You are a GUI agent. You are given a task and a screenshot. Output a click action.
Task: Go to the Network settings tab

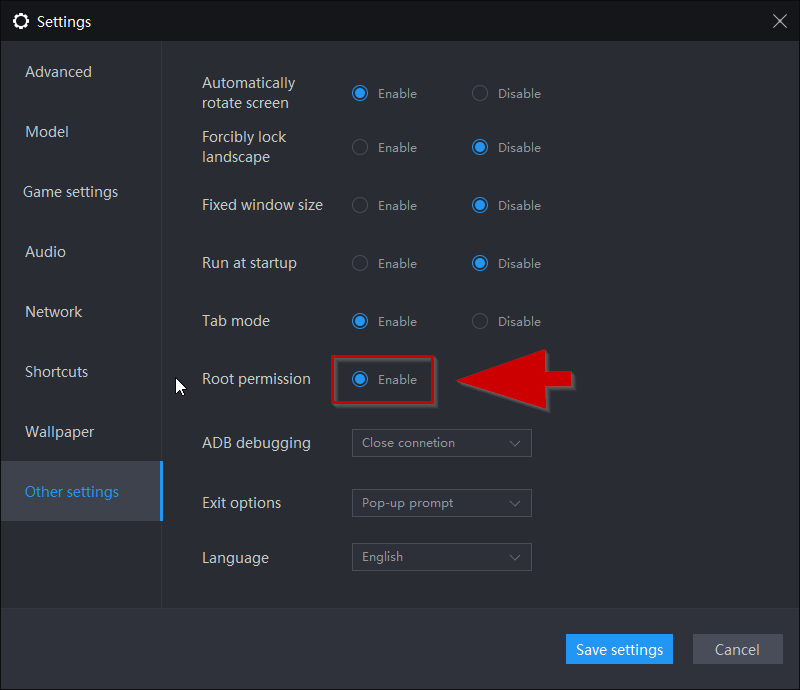click(x=54, y=312)
